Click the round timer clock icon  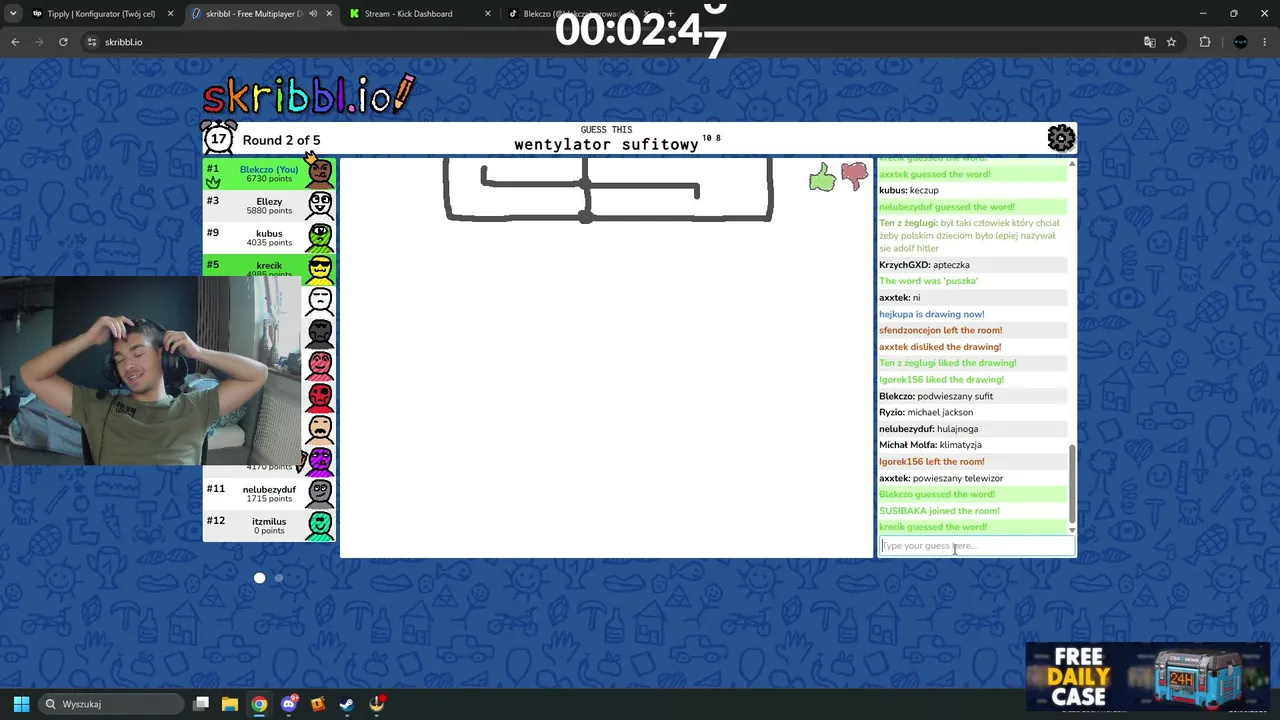click(218, 138)
